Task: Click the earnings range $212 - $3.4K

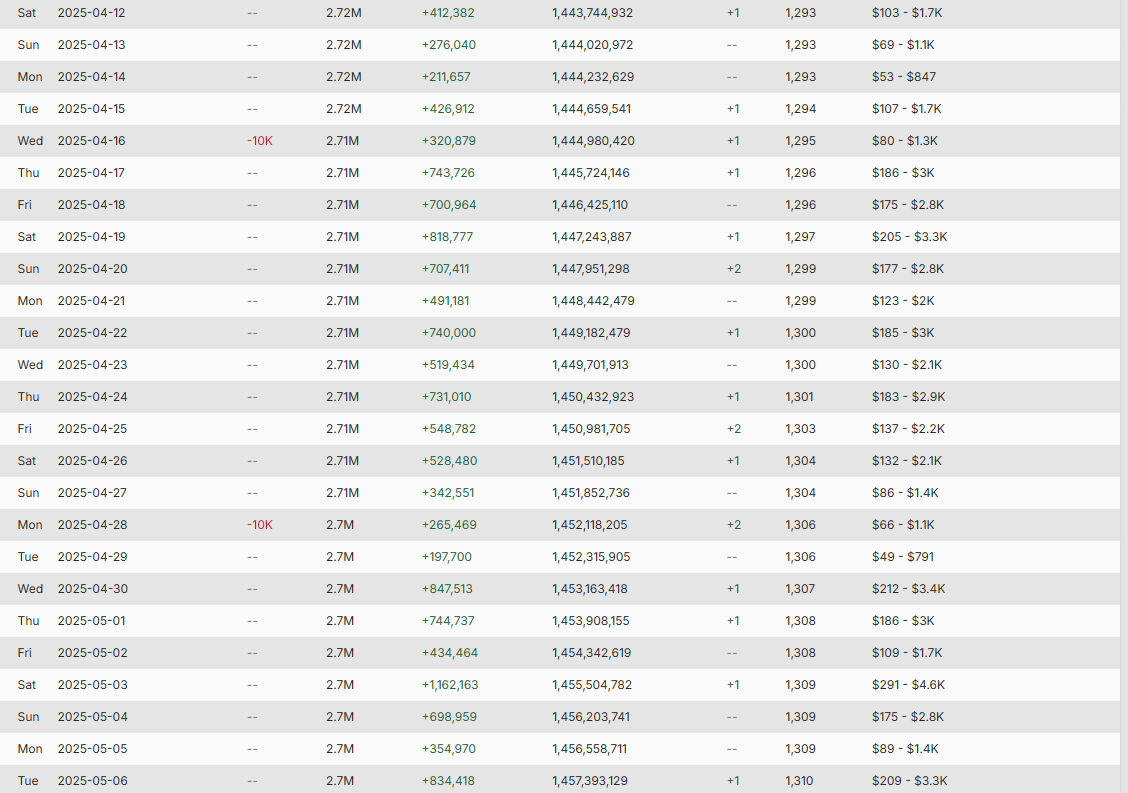Action: [x=909, y=589]
